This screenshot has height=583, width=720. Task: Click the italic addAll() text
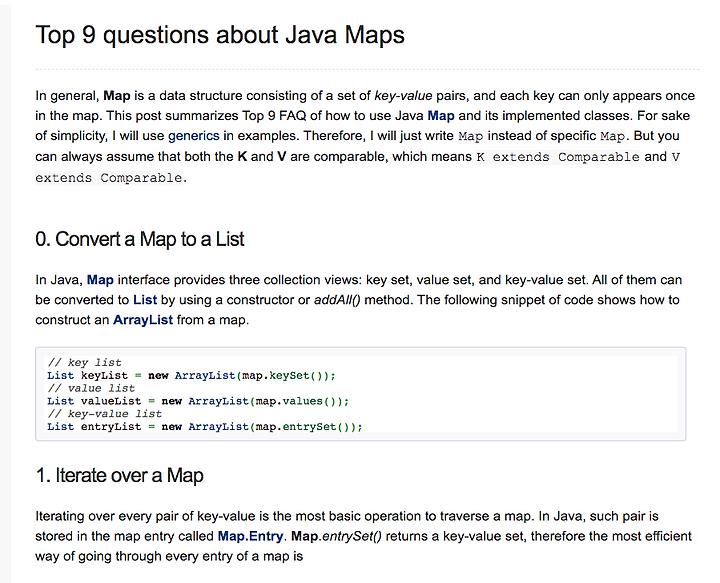[x=337, y=300]
